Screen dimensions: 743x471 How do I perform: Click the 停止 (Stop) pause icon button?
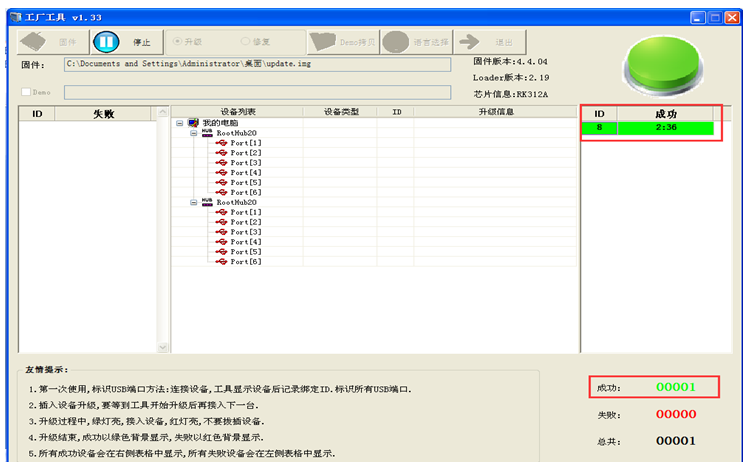pyautogui.click(x=106, y=42)
